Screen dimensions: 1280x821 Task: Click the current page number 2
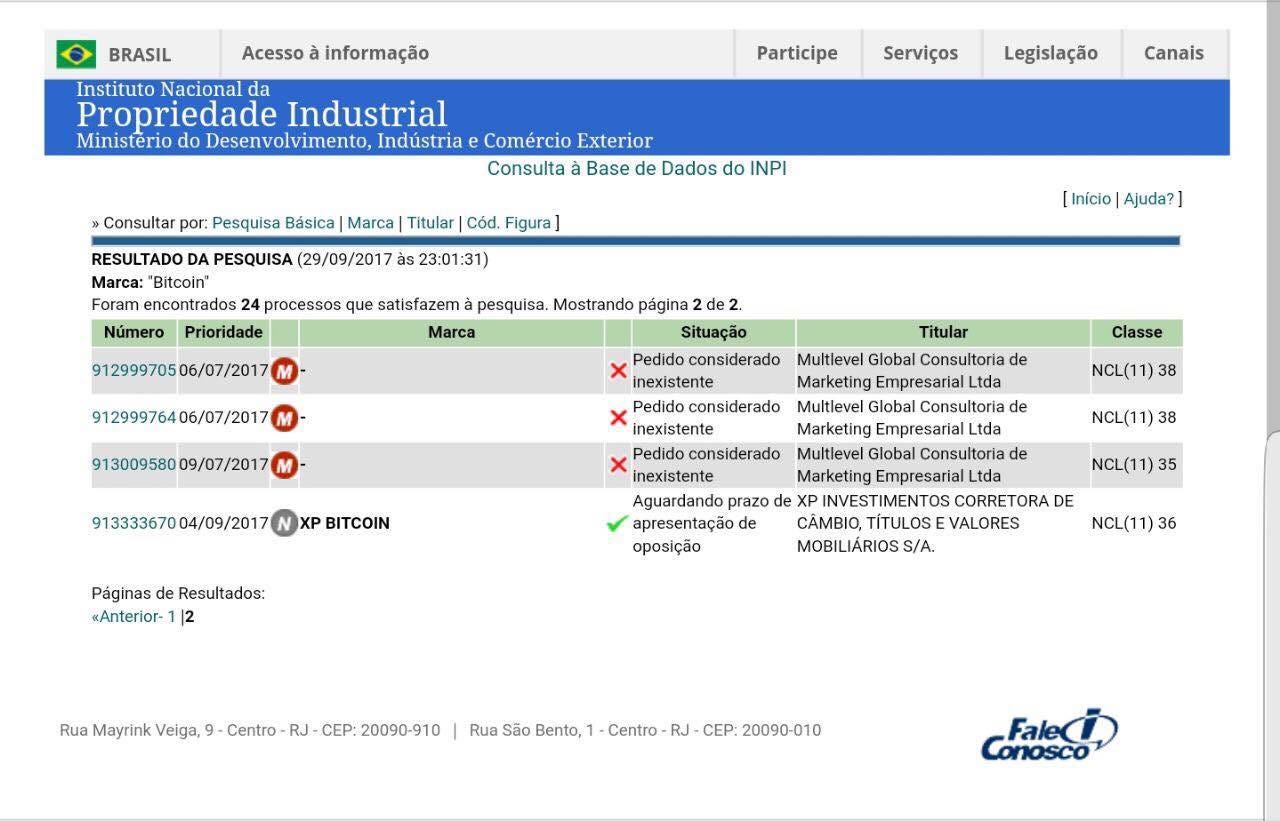pyautogui.click(x=190, y=617)
